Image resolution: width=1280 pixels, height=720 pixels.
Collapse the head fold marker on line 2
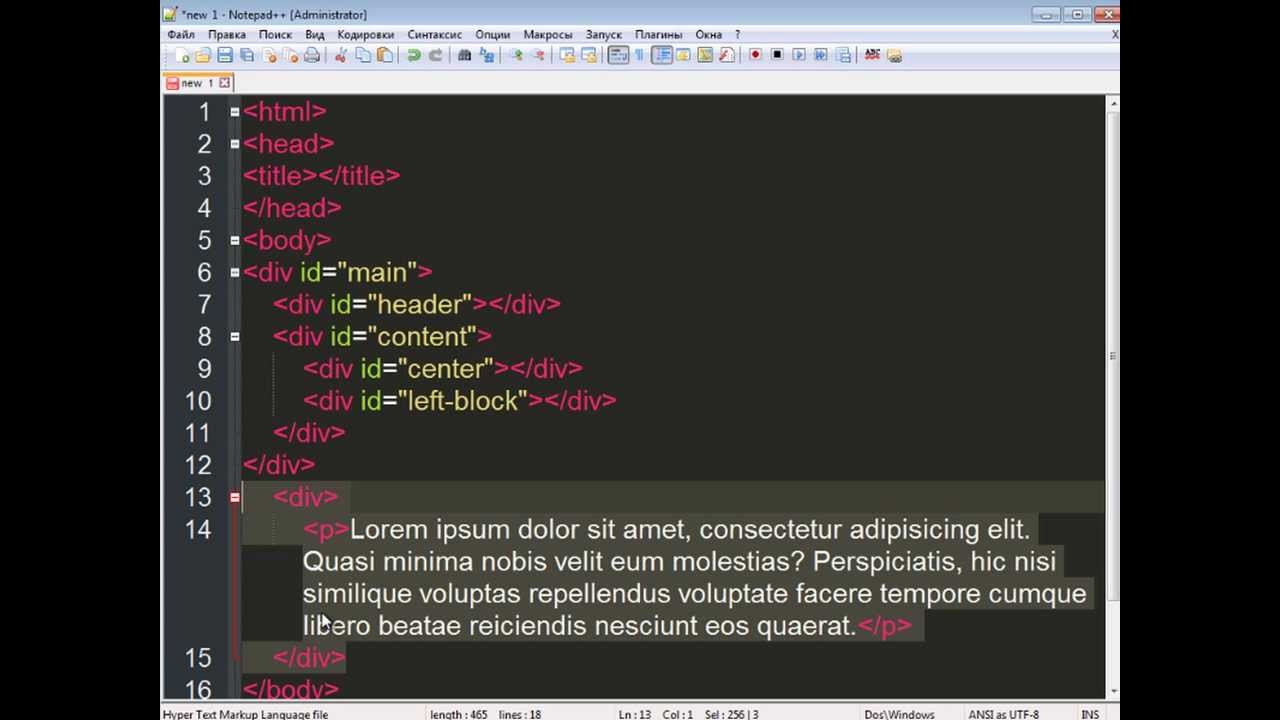click(x=235, y=144)
